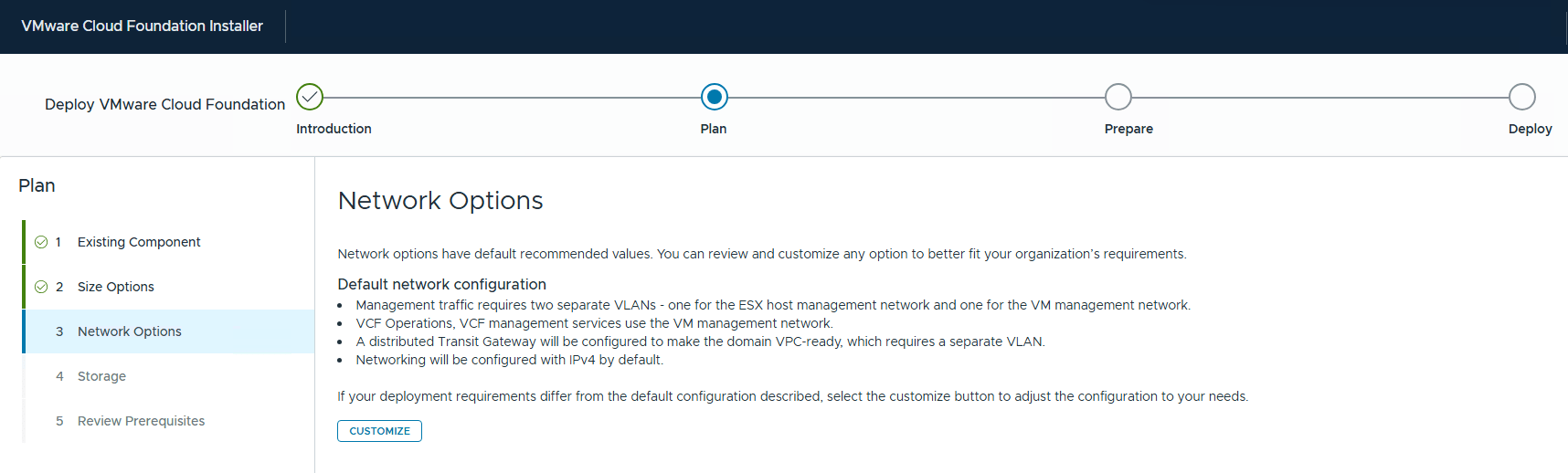Open the Size Options plan step
The image size is (1568, 473).
(x=168, y=287)
